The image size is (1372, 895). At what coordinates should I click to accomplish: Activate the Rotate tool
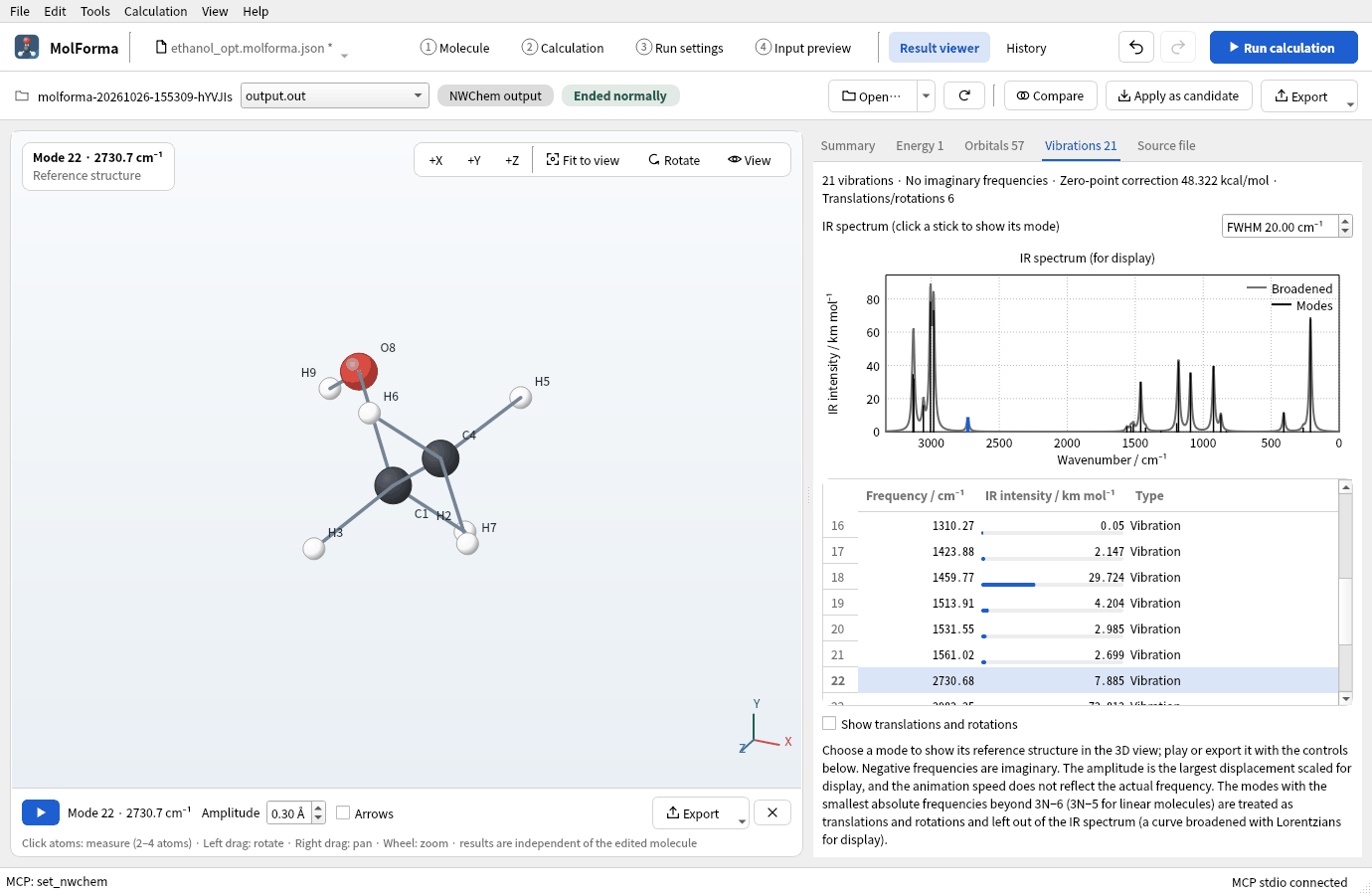pos(674,160)
